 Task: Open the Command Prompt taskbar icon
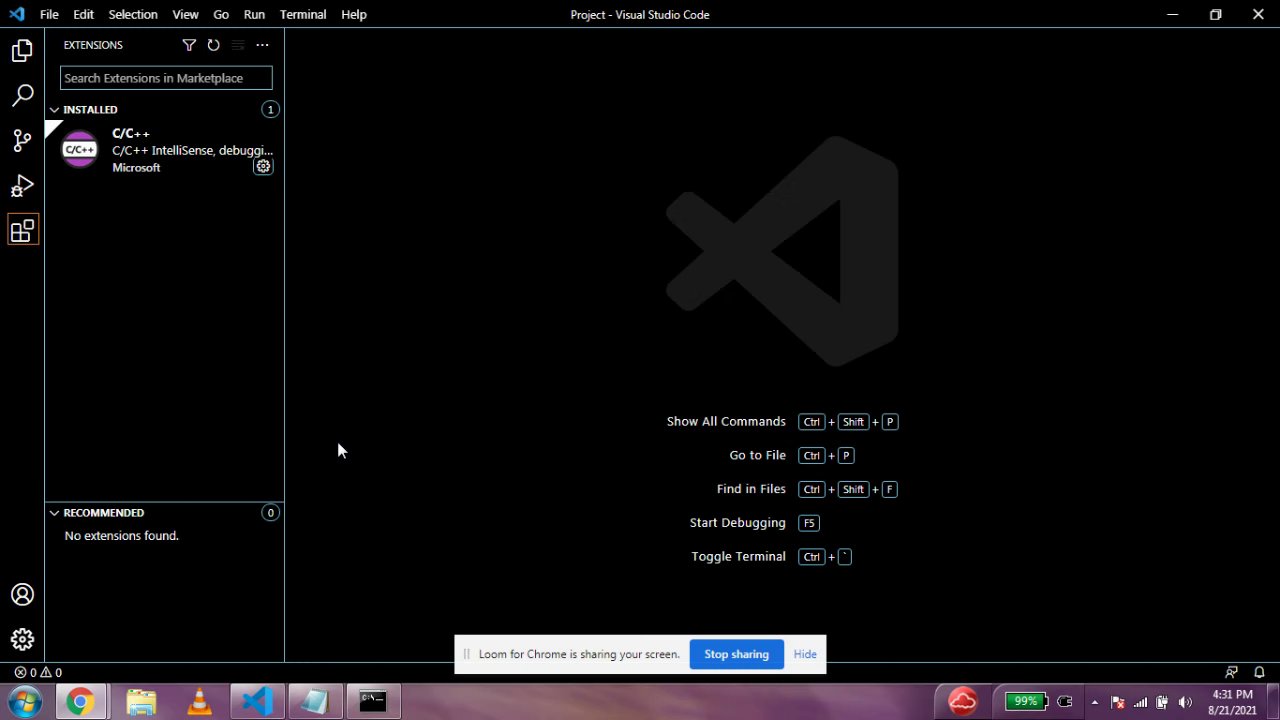(x=373, y=702)
